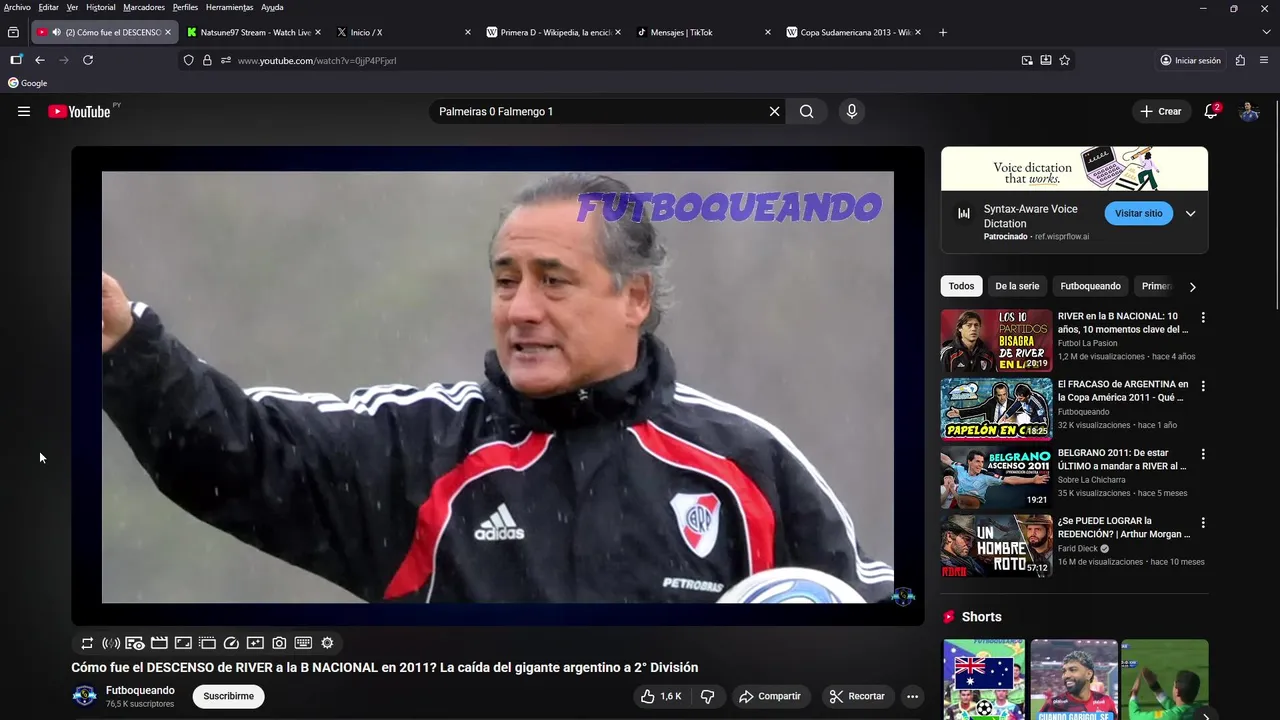Open options for BELGRANO 2011 video
Image resolution: width=1280 pixels, height=720 pixels.
click(x=1203, y=454)
